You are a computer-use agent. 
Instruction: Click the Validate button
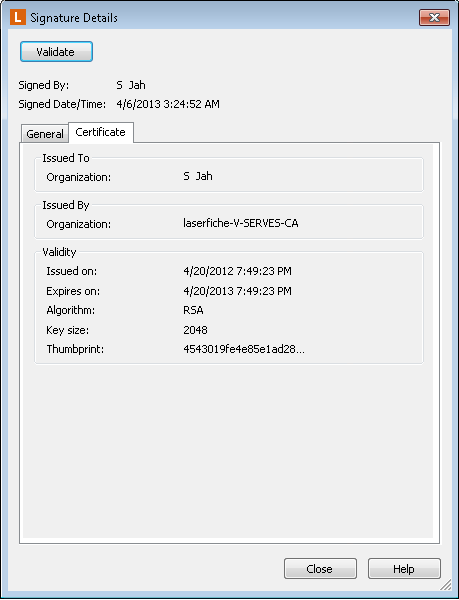(x=56, y=52)
